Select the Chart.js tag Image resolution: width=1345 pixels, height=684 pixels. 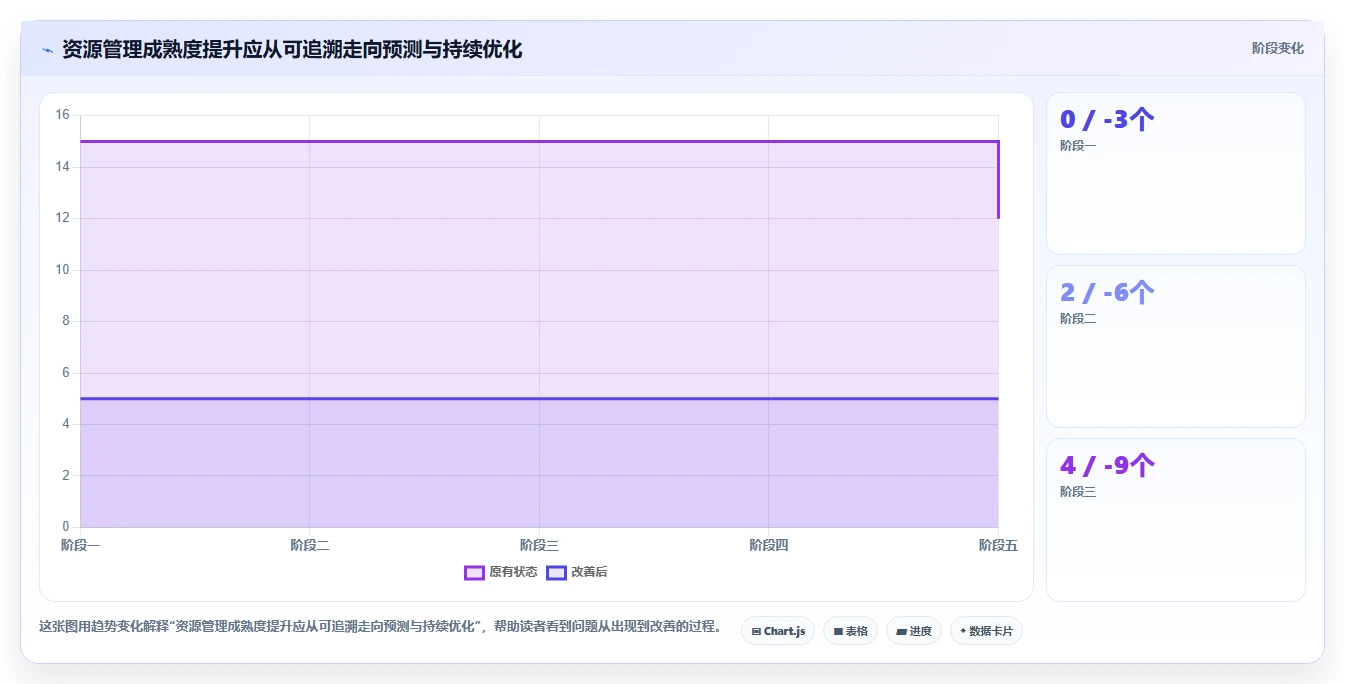[x=778, y=631]
